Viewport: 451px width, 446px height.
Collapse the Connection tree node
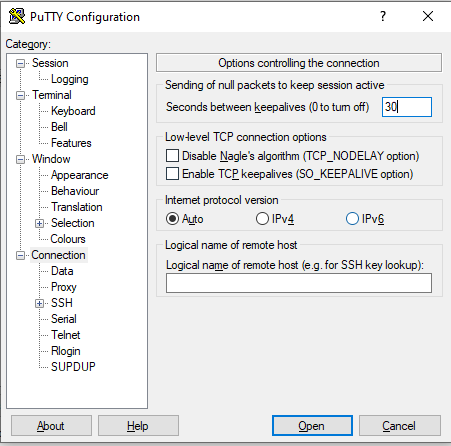[20, 255]
